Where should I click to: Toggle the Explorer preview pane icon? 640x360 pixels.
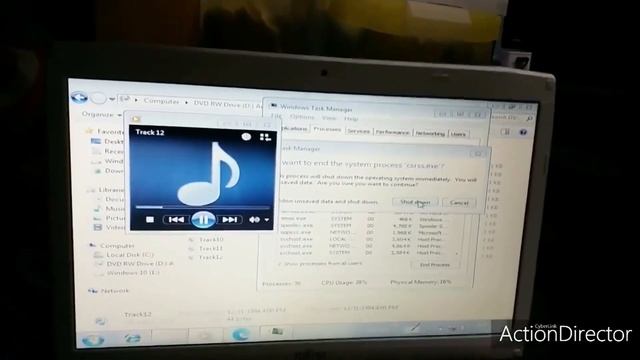point(505,131)
